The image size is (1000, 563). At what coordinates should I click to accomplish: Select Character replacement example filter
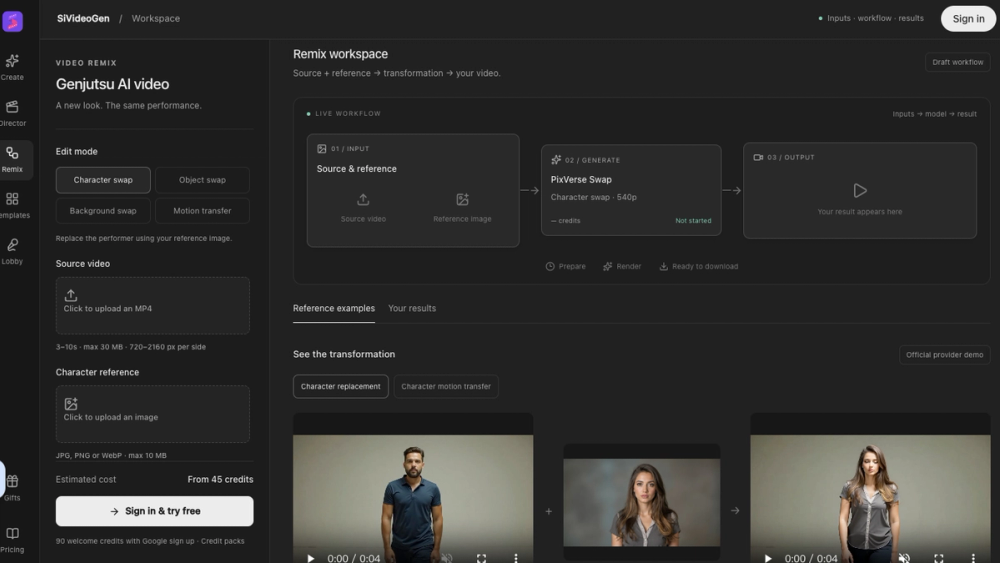(x=341, y=386)
